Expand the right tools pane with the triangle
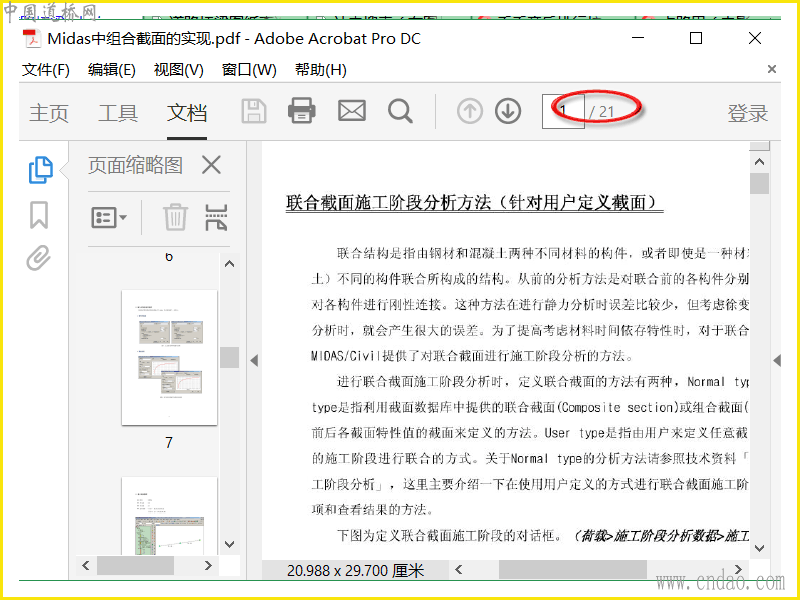This screenshot has height=600, width=800. [777, 361]
